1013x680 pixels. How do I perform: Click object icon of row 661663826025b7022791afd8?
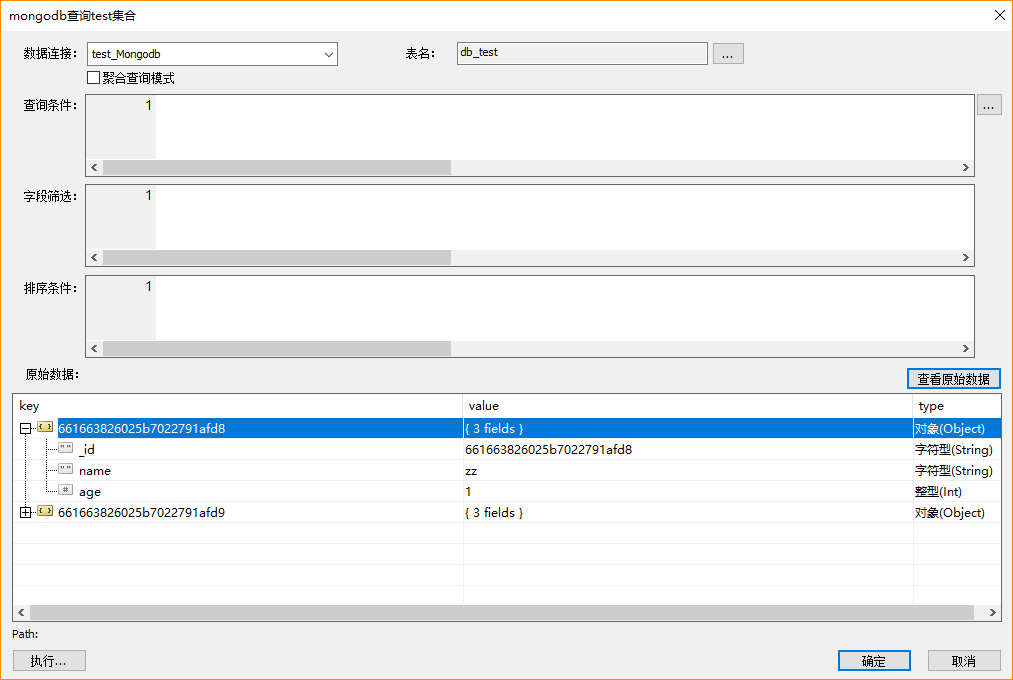coord(45,428)
